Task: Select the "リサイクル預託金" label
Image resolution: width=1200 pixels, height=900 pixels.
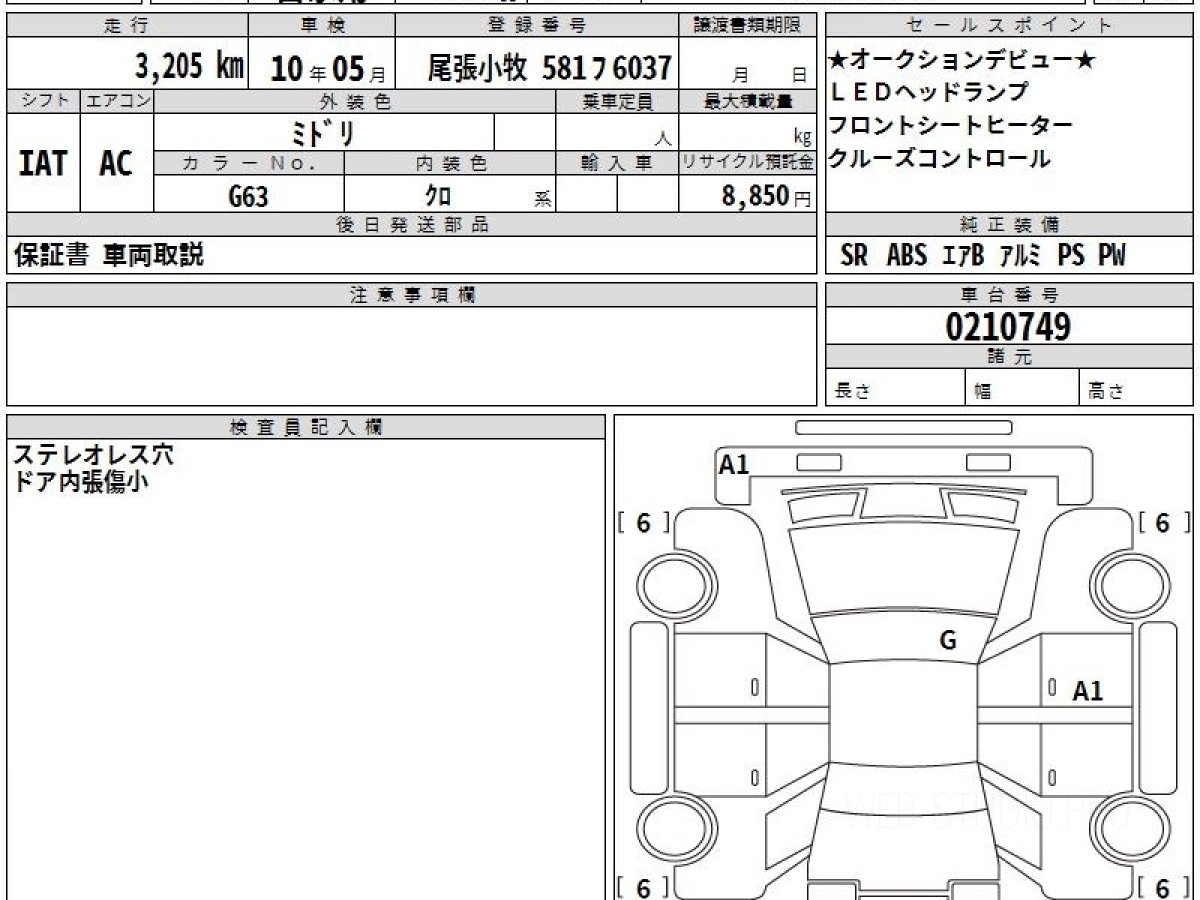Action: pyautogui.click(x=748, y=163)
